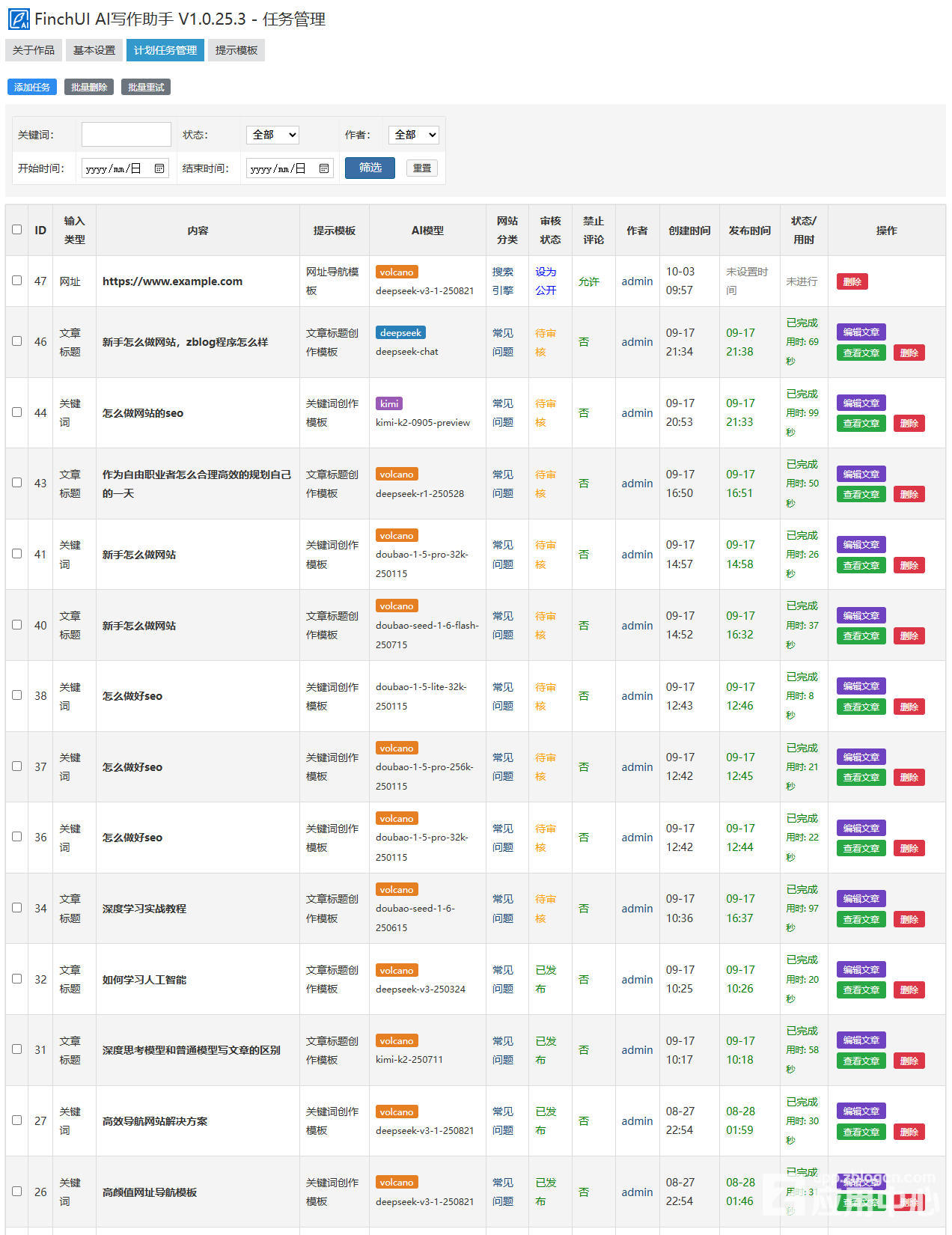The width and height of the screenshot is (952, 1235).
Task: Focus the keyword search input field
Action: click(x=126, y=135)
